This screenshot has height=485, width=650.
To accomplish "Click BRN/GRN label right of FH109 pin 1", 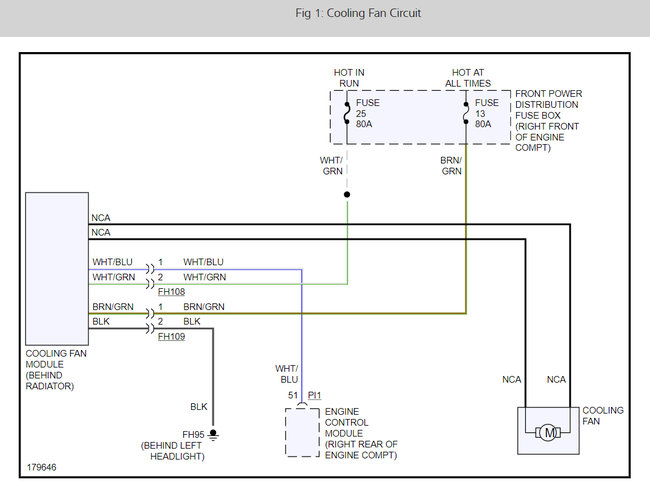I will [x=204, y=307].
